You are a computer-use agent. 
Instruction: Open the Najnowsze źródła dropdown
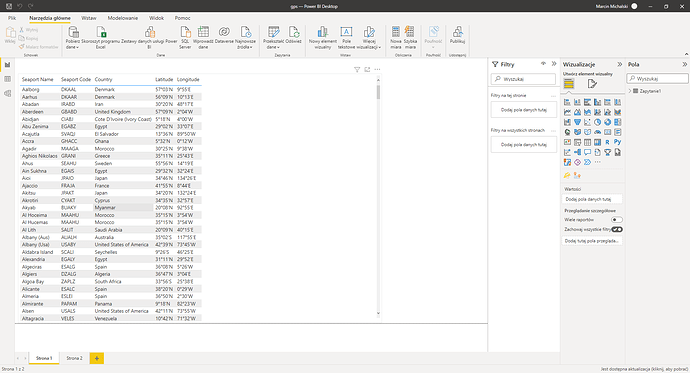(x=246, y=37)
